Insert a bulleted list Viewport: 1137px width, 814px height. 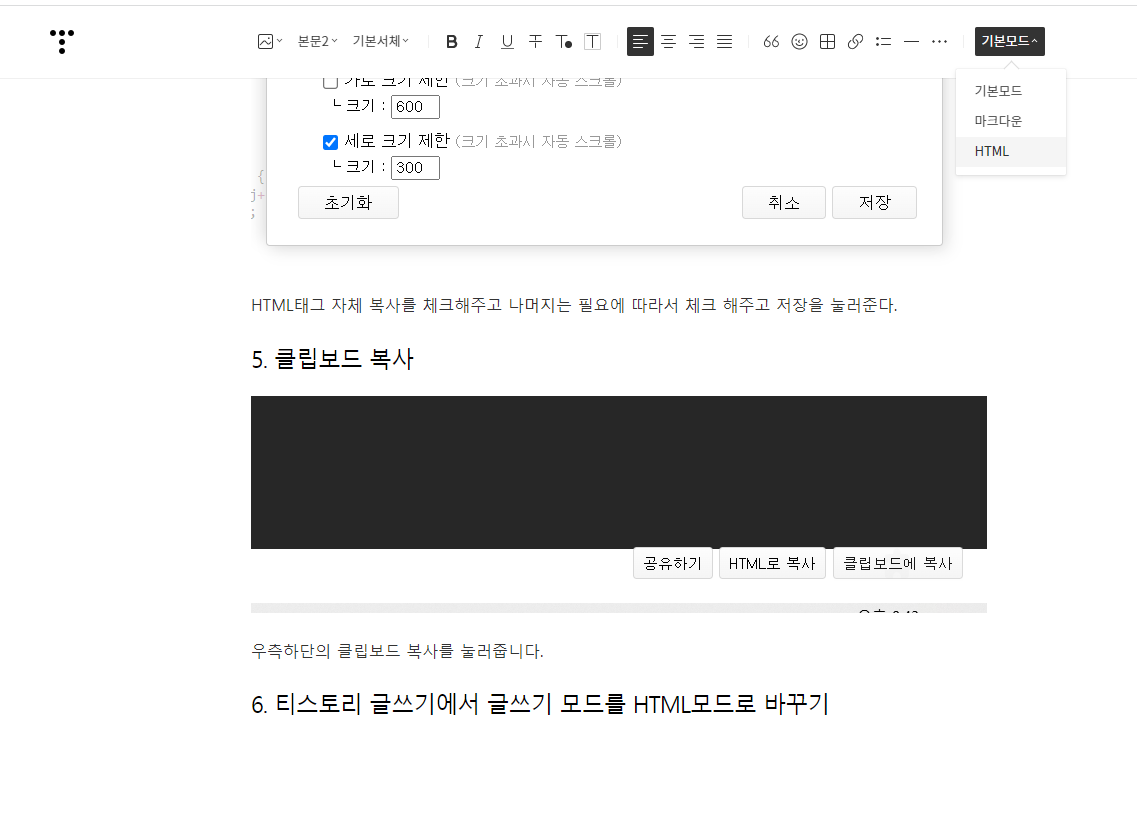click(883, 41)
